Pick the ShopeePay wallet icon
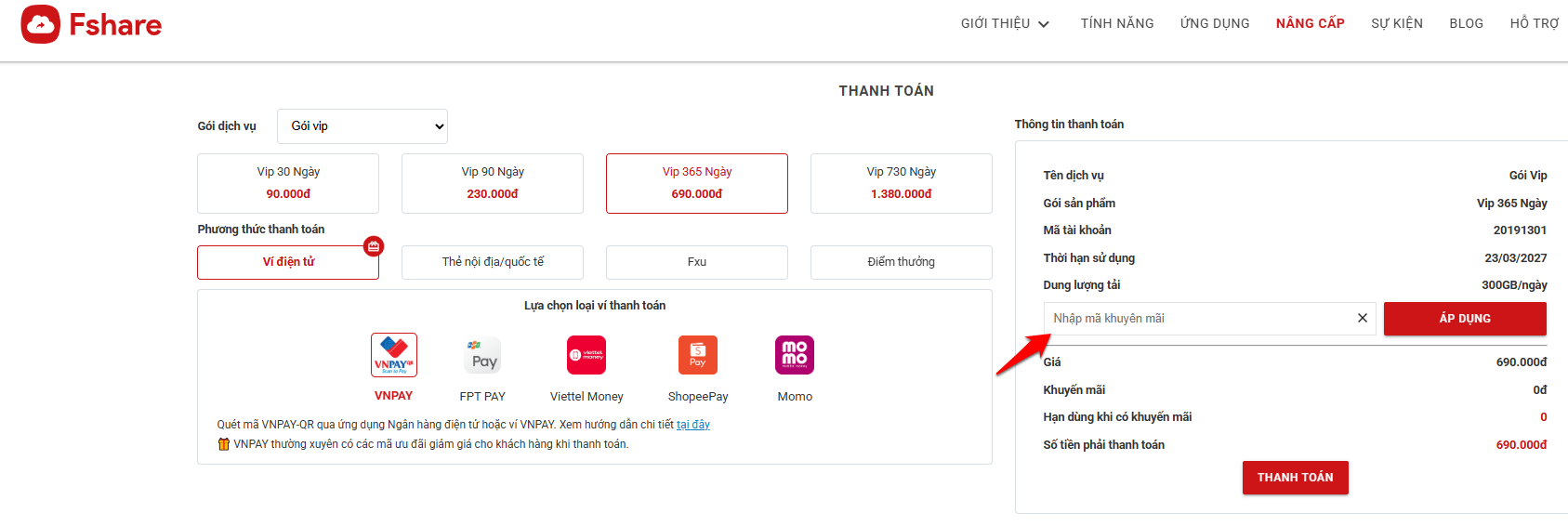The image size is (1568, 526). (698, 356)
